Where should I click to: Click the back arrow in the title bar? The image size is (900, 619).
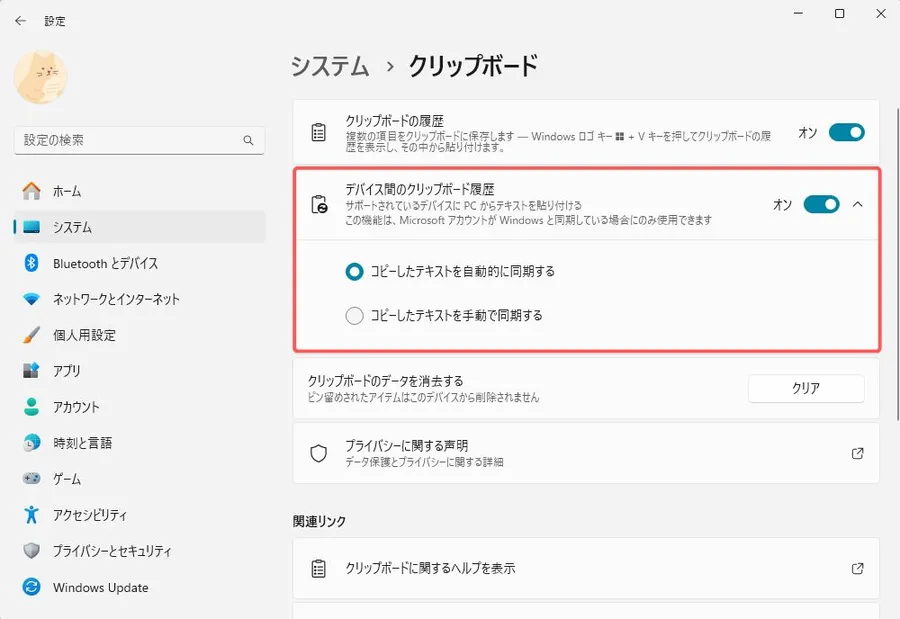[20, 20]
